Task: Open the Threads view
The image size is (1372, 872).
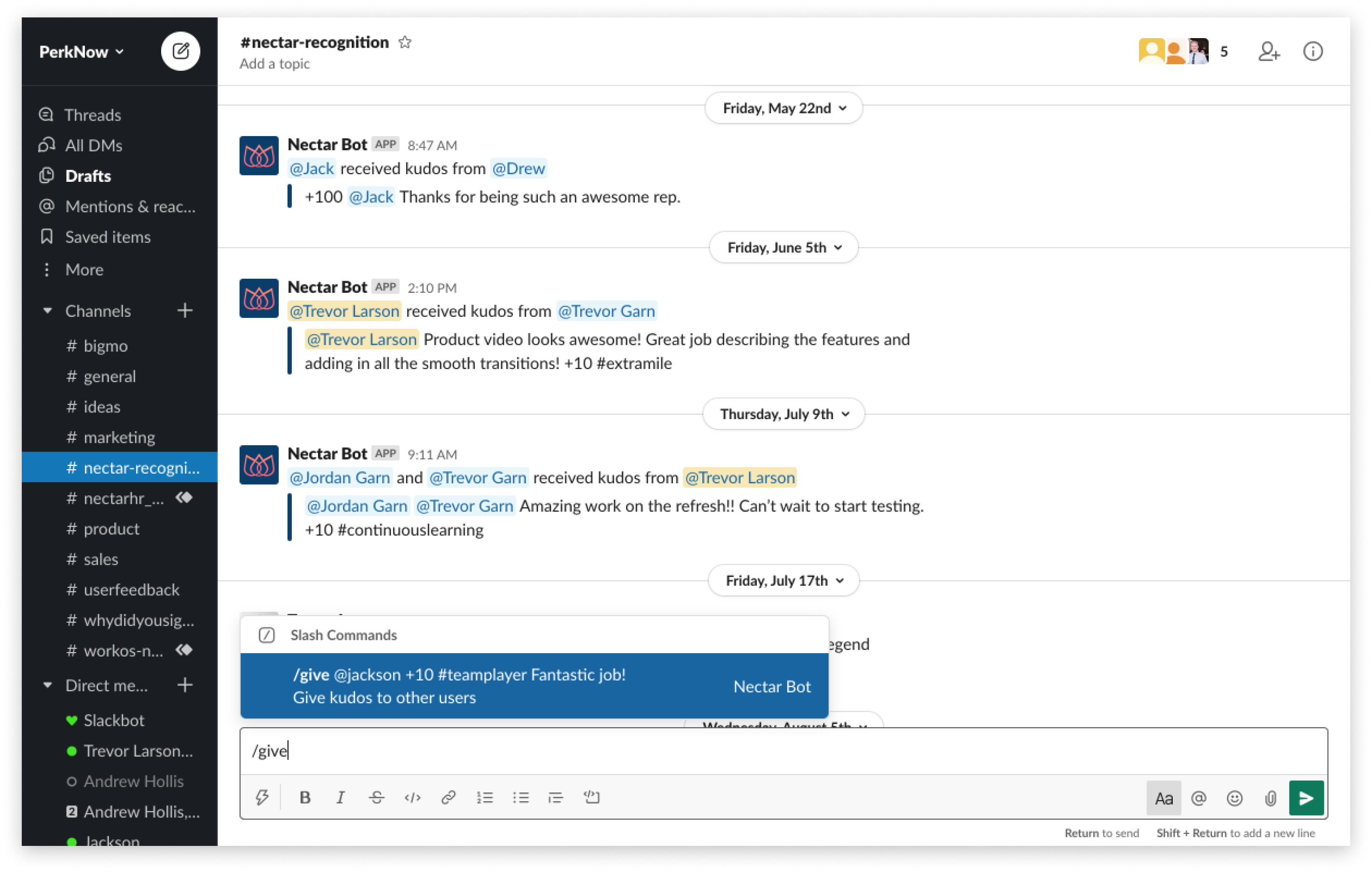Action: [93, 114]
